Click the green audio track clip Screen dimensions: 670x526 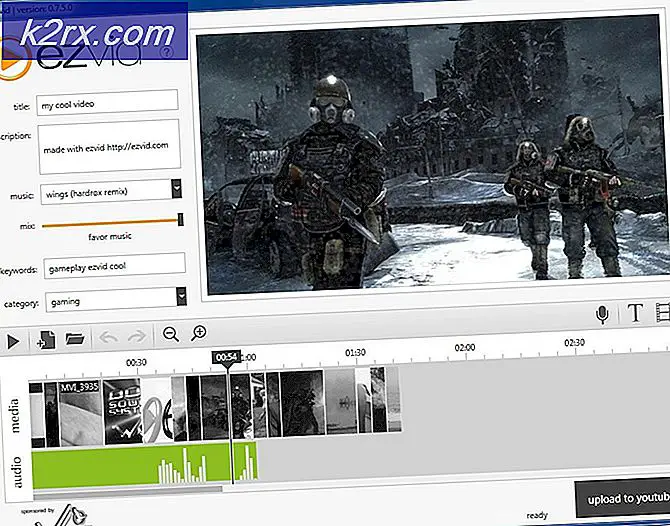pyautogui.click(x=144, y=465)
